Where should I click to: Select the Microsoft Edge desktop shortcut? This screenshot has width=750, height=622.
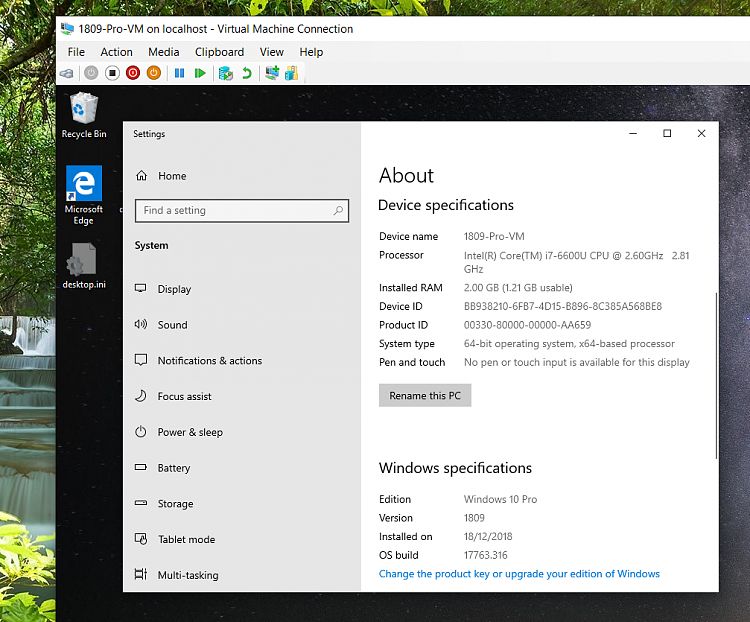[83, 195]
